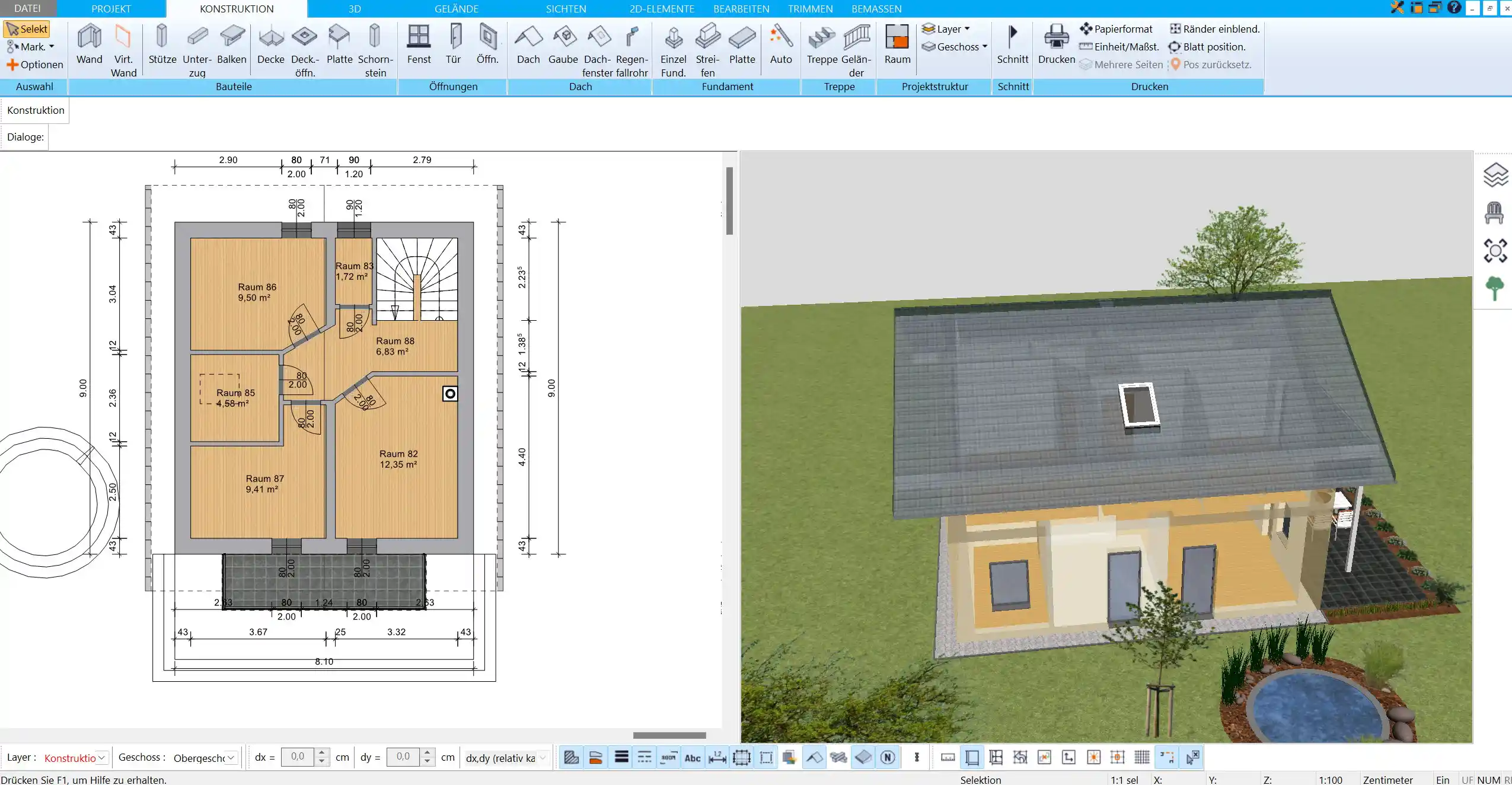The image size is (1512, 785).
Task: Select the Virt. Wand tool
Action: 123,50
